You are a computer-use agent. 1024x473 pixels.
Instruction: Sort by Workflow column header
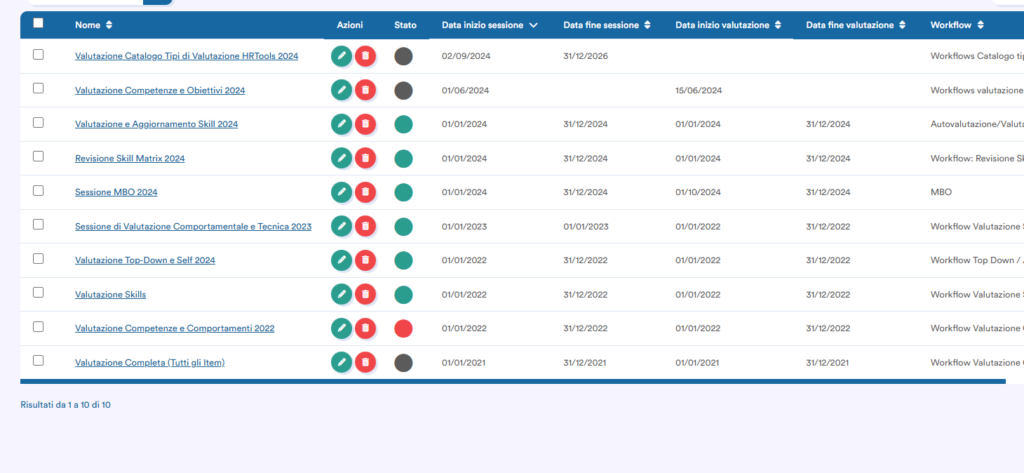[x=957, y=25]
